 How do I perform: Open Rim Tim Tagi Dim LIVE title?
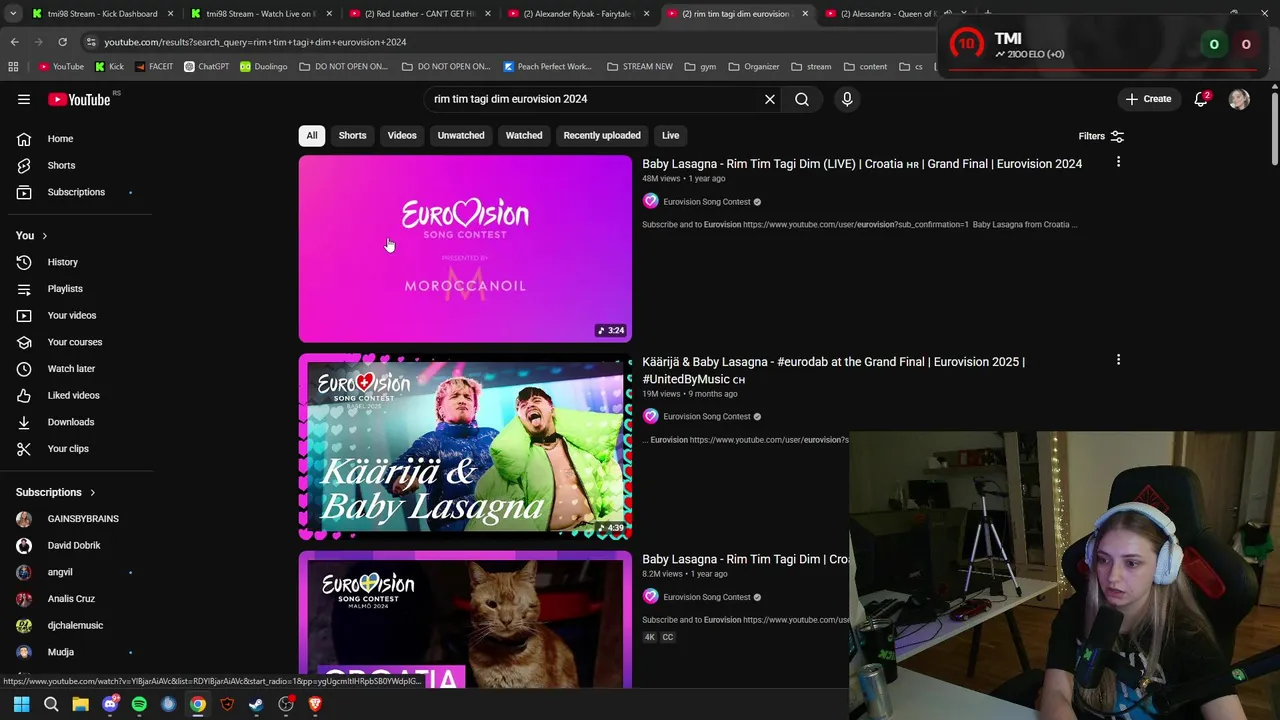862,164
